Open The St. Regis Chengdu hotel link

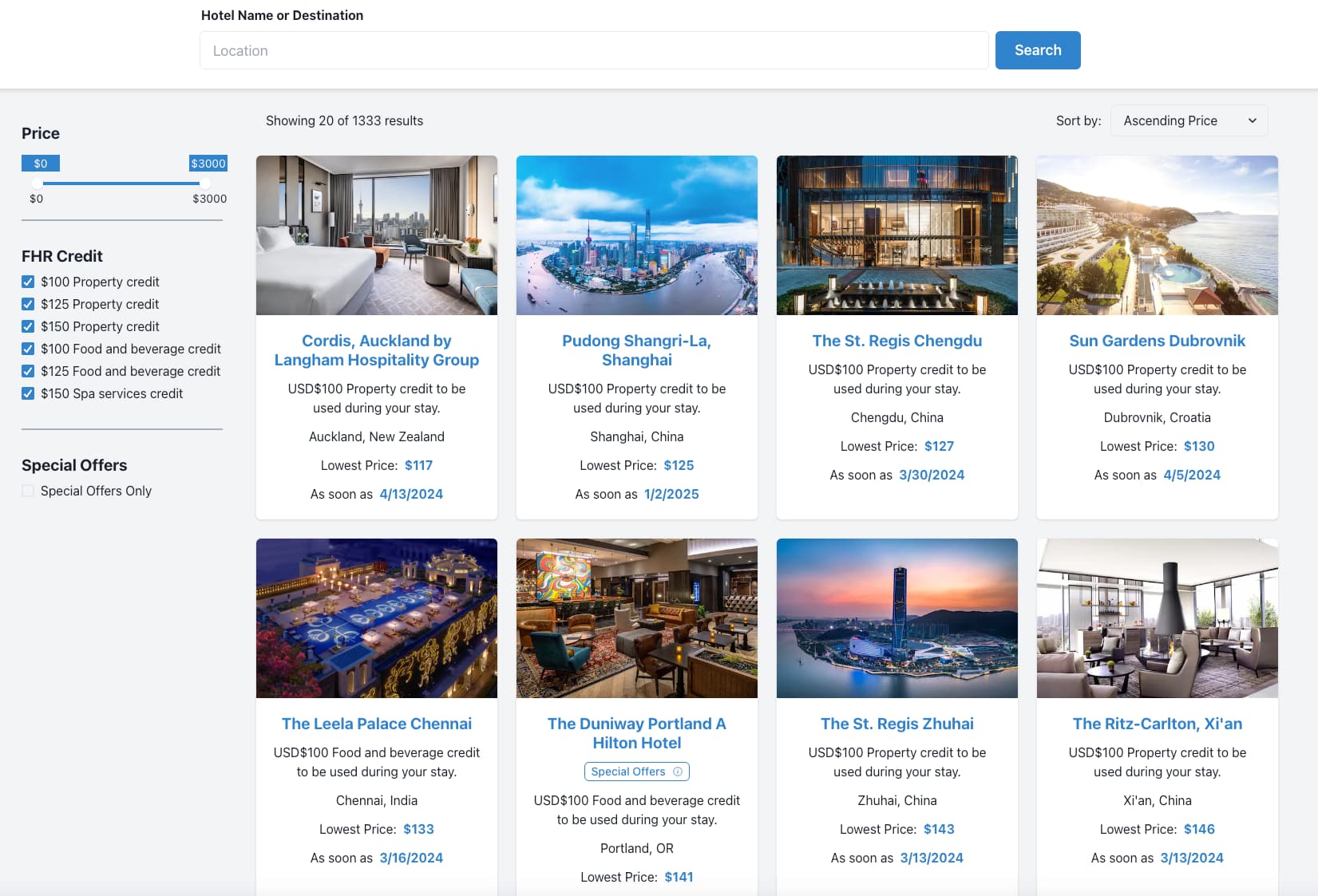pos(896,341)
